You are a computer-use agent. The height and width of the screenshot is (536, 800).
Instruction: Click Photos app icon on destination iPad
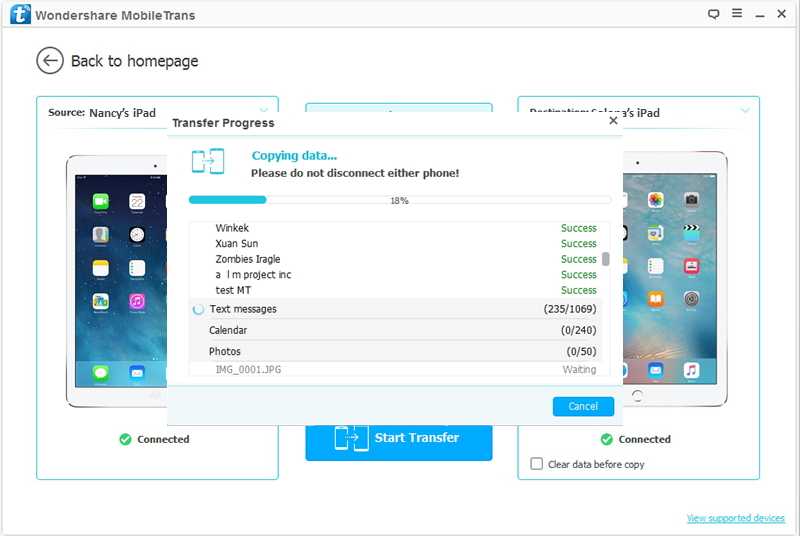point(656,199)
